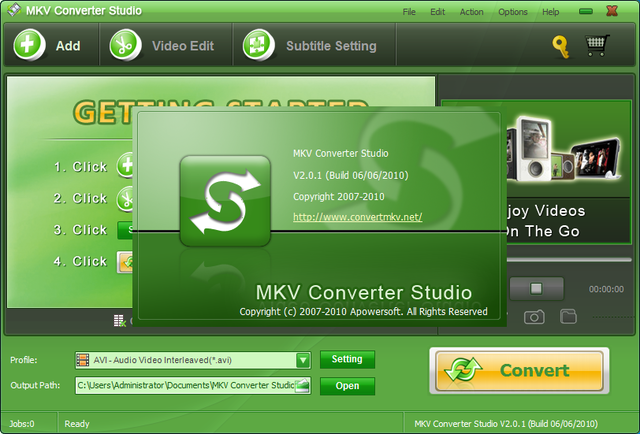The image size is (640, 434).
Task: Browse output folder via path icon
Action: 302,385
